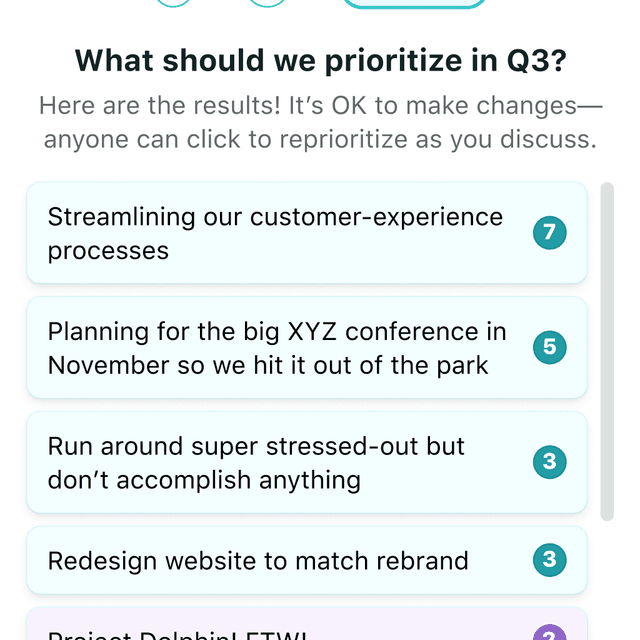Image resolution: width=640 pixels, height=640 pixels.
Task: Click the purple vote badge on Project Dolphin
Action: point(549,633)
